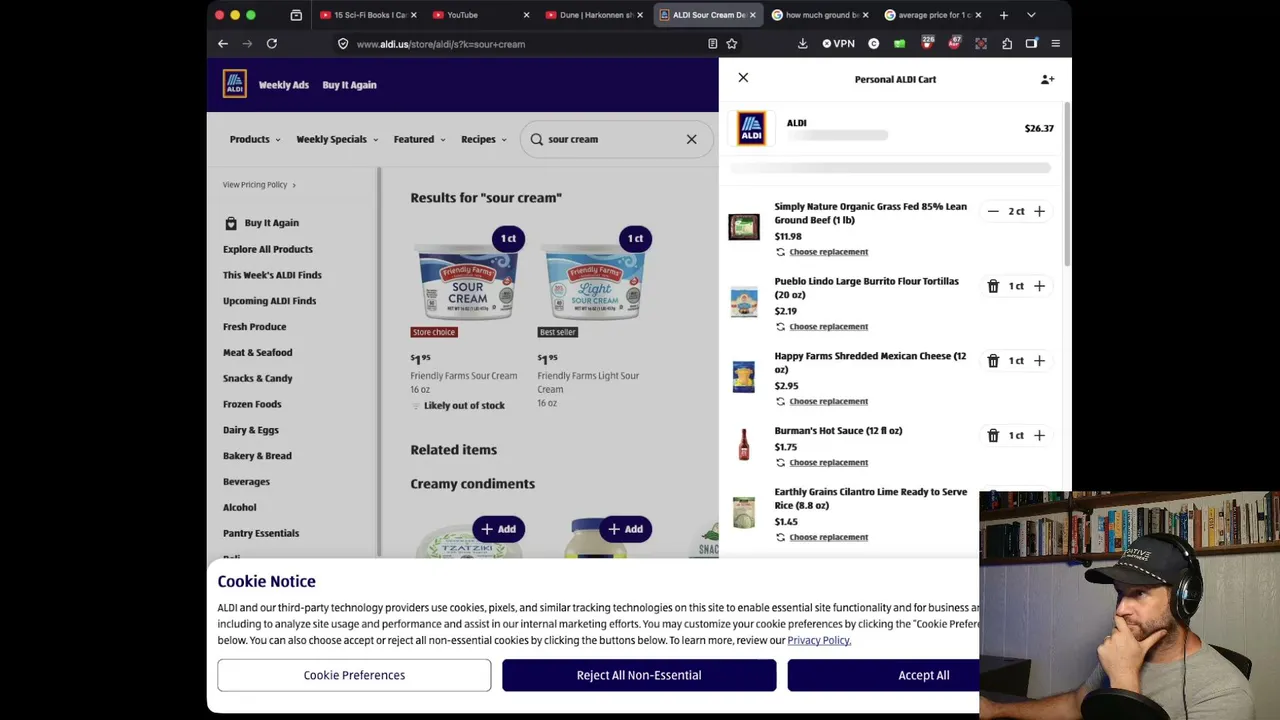Screen dimensions: 1280x720
Task: Reject All Non-Essential cookies
Action: [x=639, y=675]
